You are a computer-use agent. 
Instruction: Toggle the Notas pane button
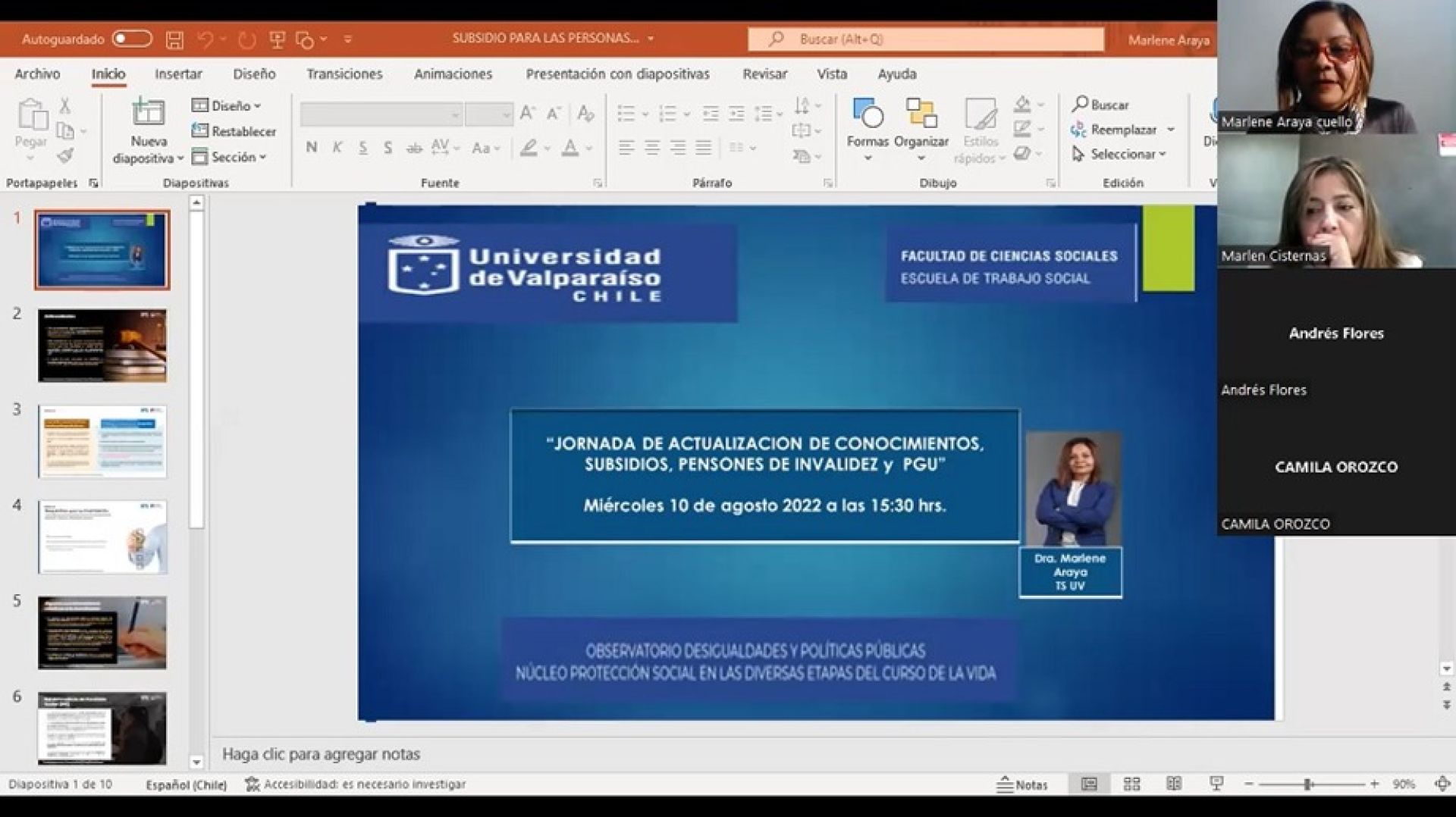click(1021, 784)
